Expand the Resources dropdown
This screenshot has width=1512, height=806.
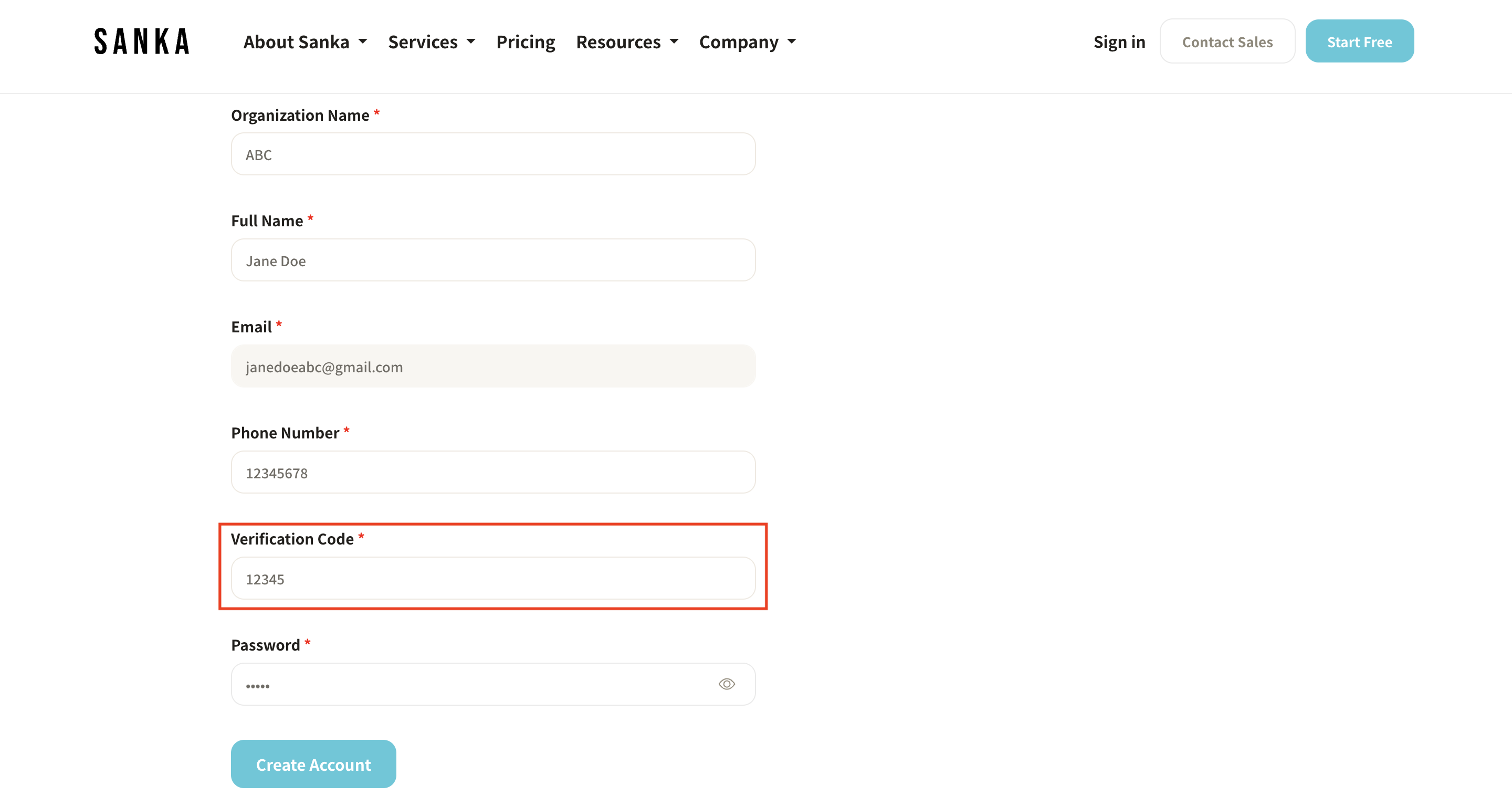pos(626,41)
